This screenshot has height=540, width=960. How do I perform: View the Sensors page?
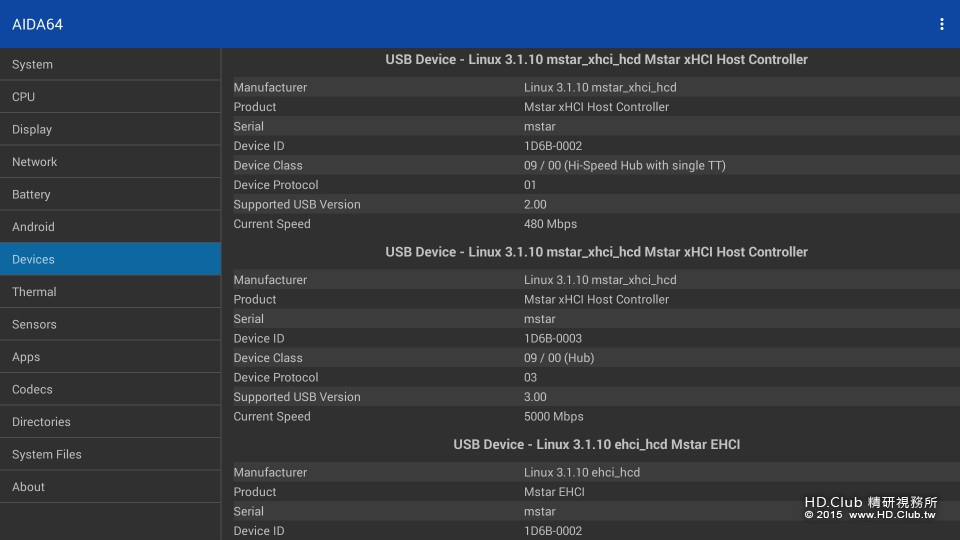[110, 324]
